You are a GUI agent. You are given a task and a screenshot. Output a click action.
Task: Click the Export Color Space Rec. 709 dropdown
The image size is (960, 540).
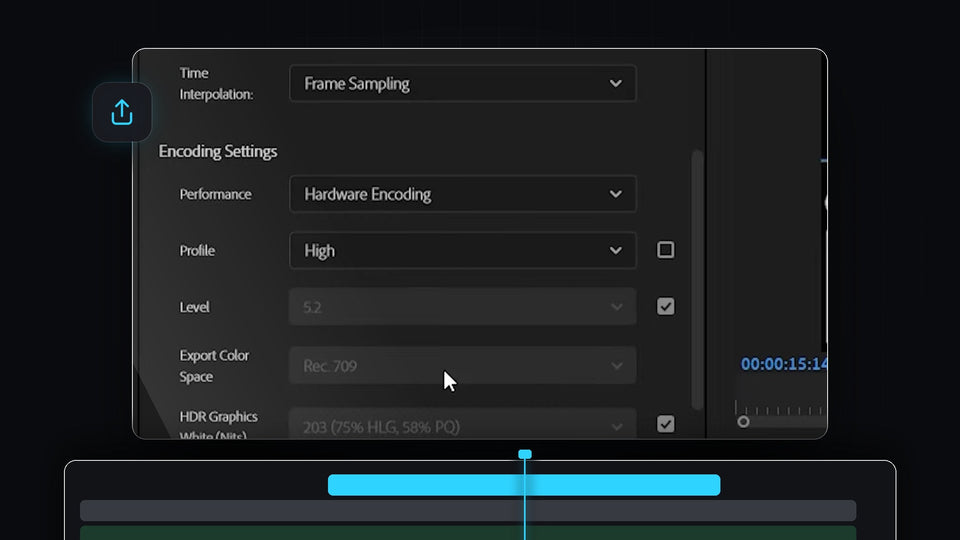pyautogui.click(x=463, y=366)
